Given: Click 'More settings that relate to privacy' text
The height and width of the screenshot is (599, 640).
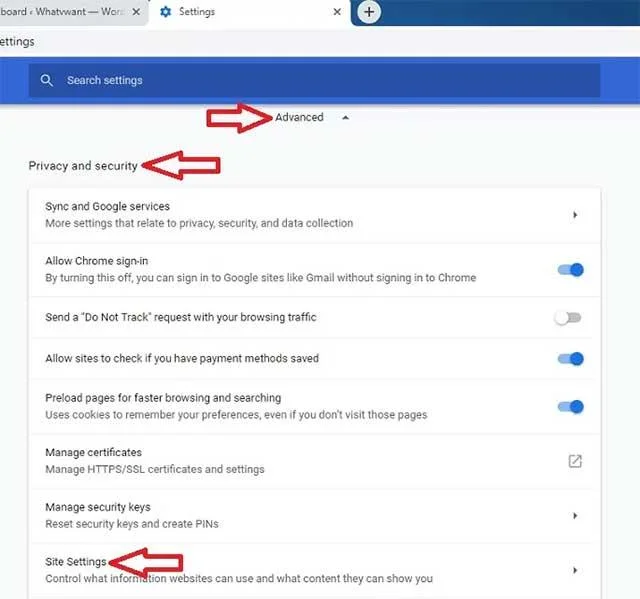Looking at the screenshot, I should tap(199, 223).
